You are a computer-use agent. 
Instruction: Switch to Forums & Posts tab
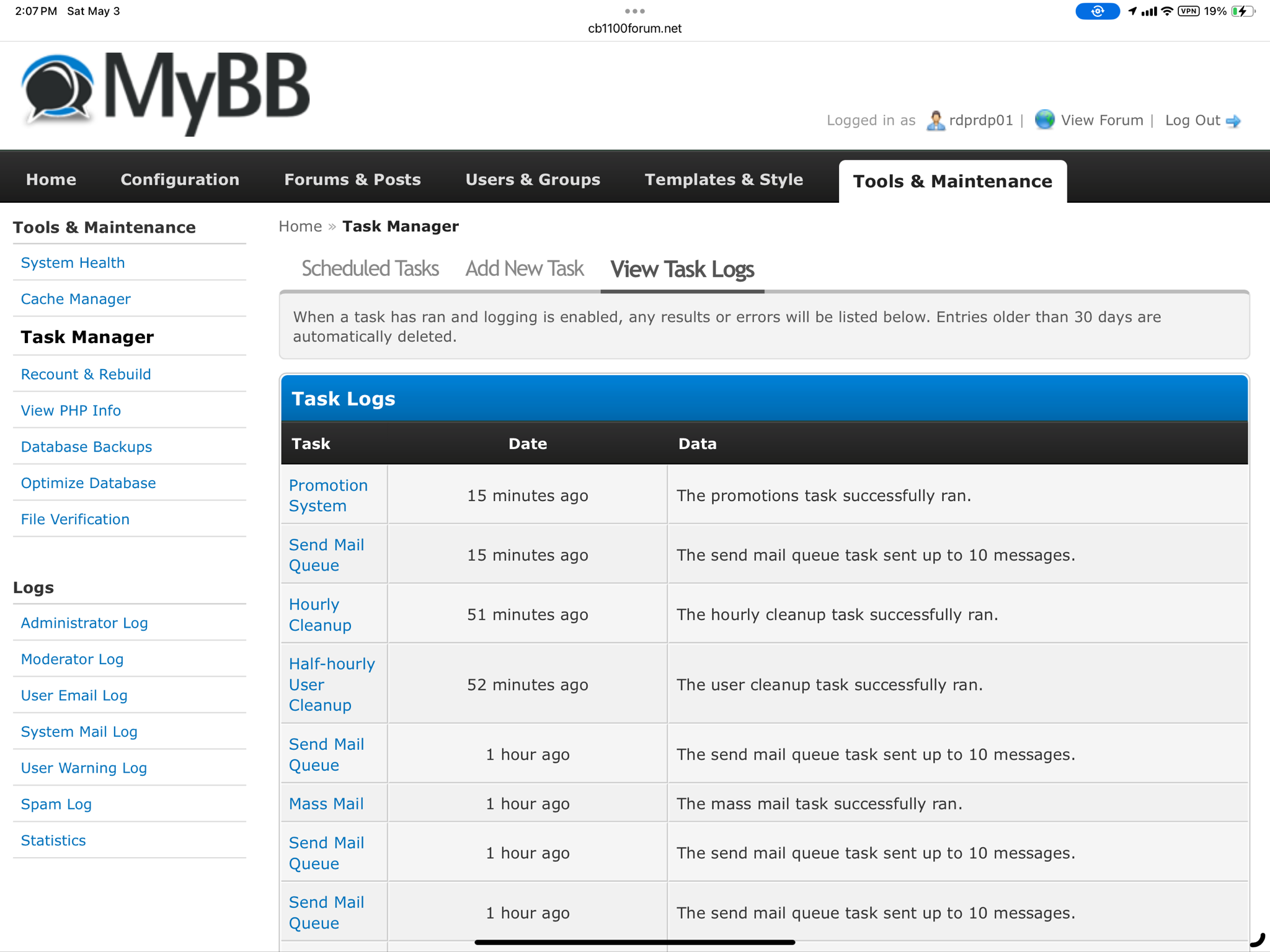(352, 179)
